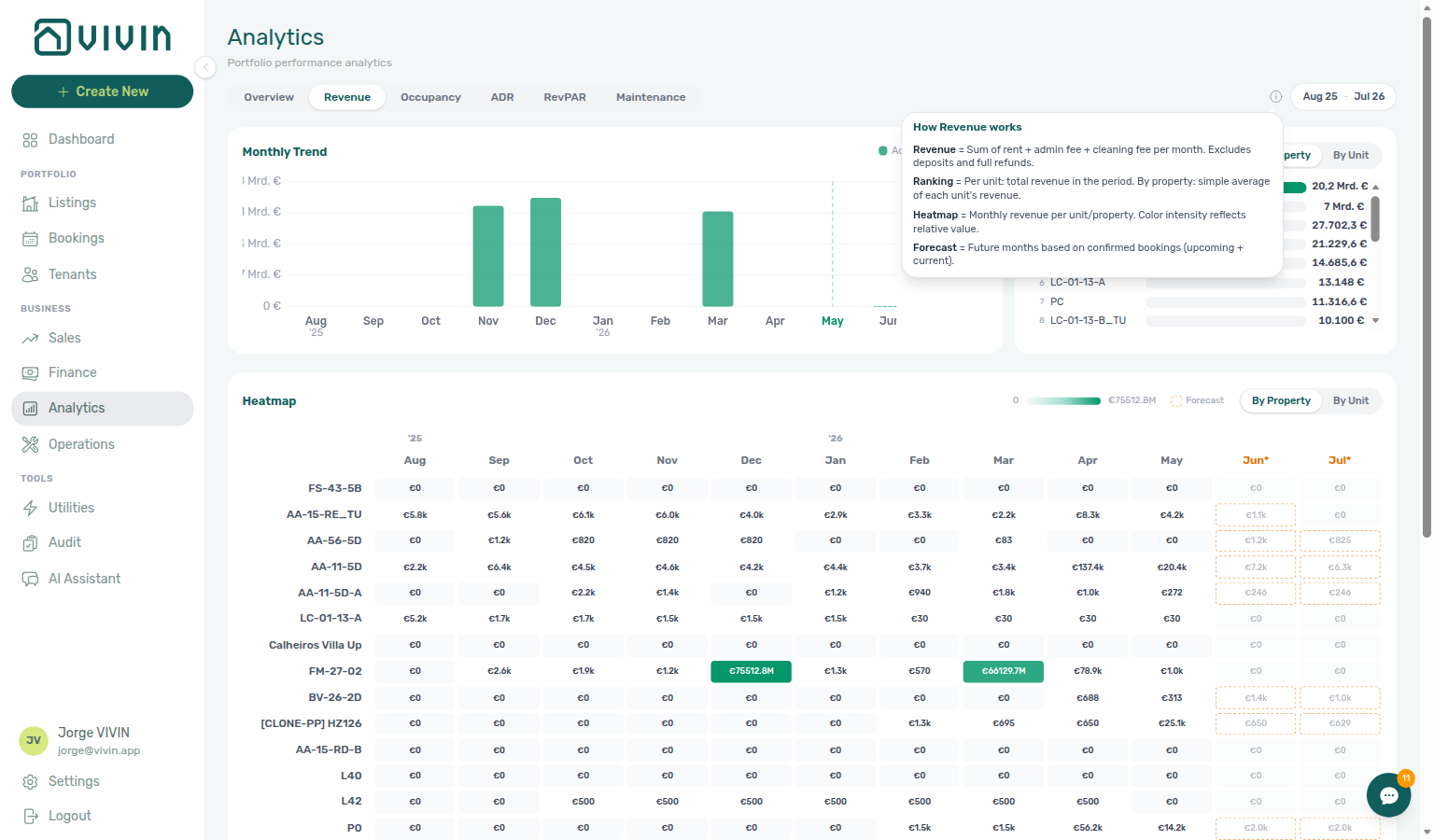Open the chat support bubble

point(1388,795)
